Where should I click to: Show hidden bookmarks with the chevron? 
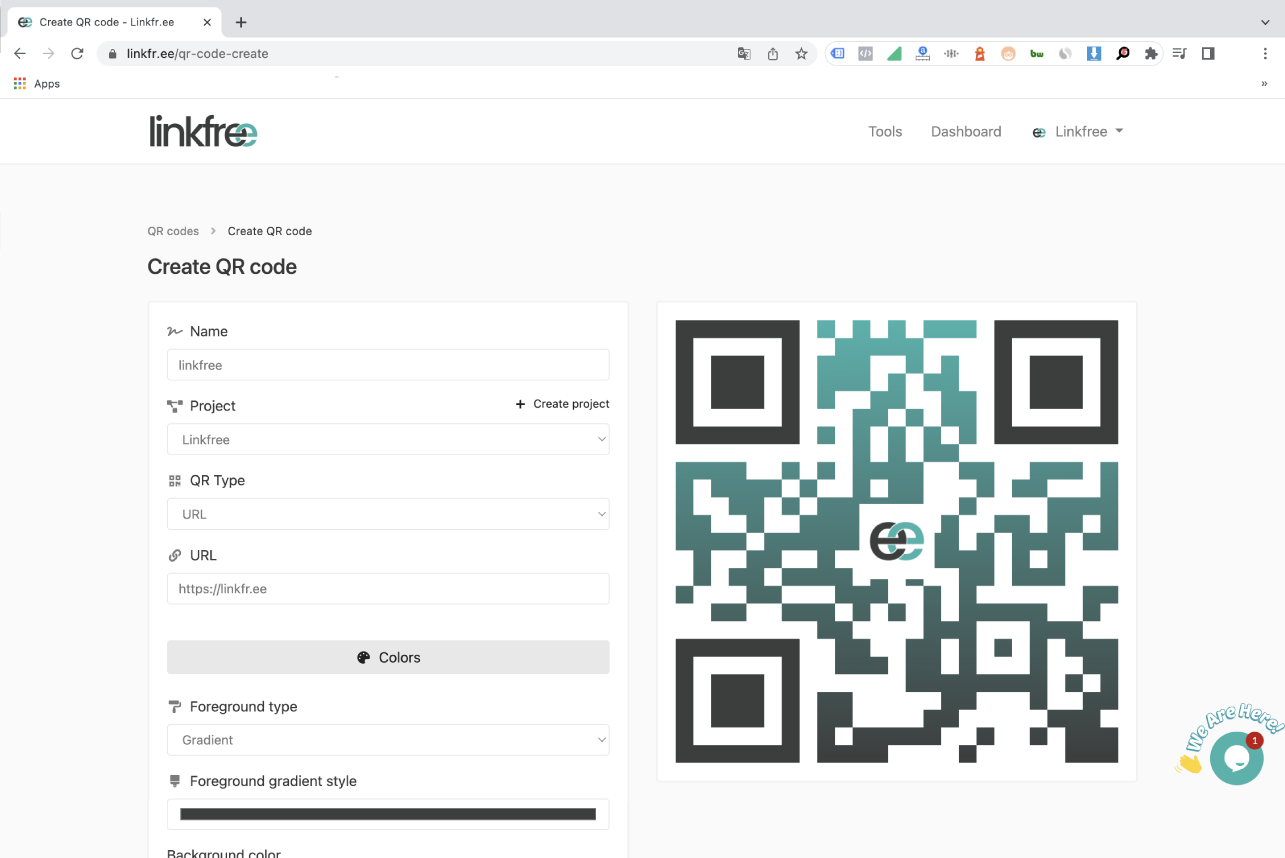point(1265,84)
